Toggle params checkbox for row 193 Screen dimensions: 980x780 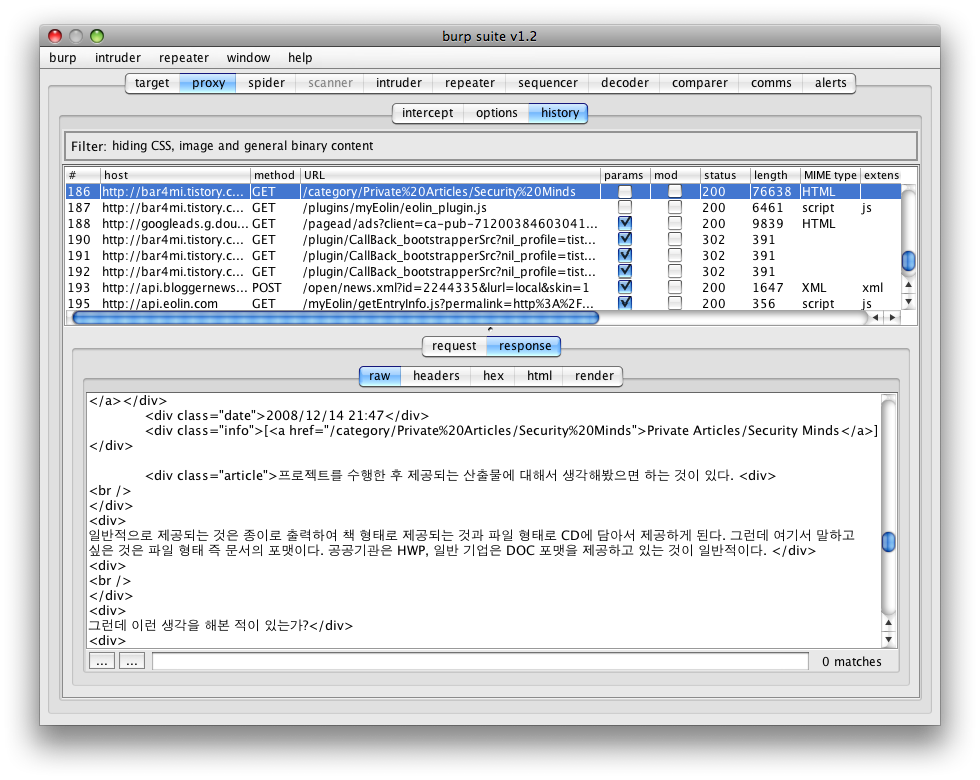(x=624, y=287)
